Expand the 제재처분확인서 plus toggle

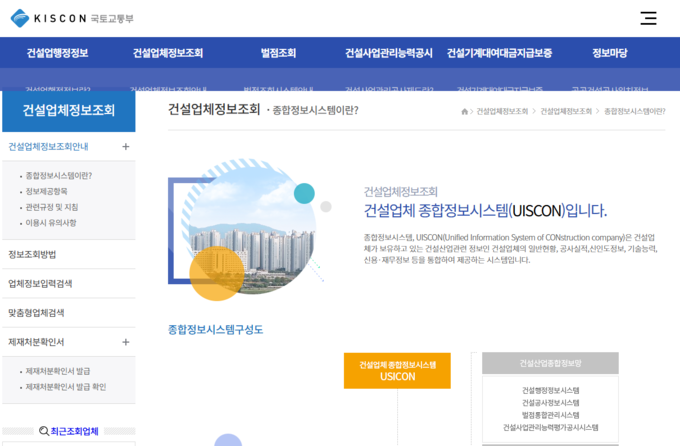point(125,342)
